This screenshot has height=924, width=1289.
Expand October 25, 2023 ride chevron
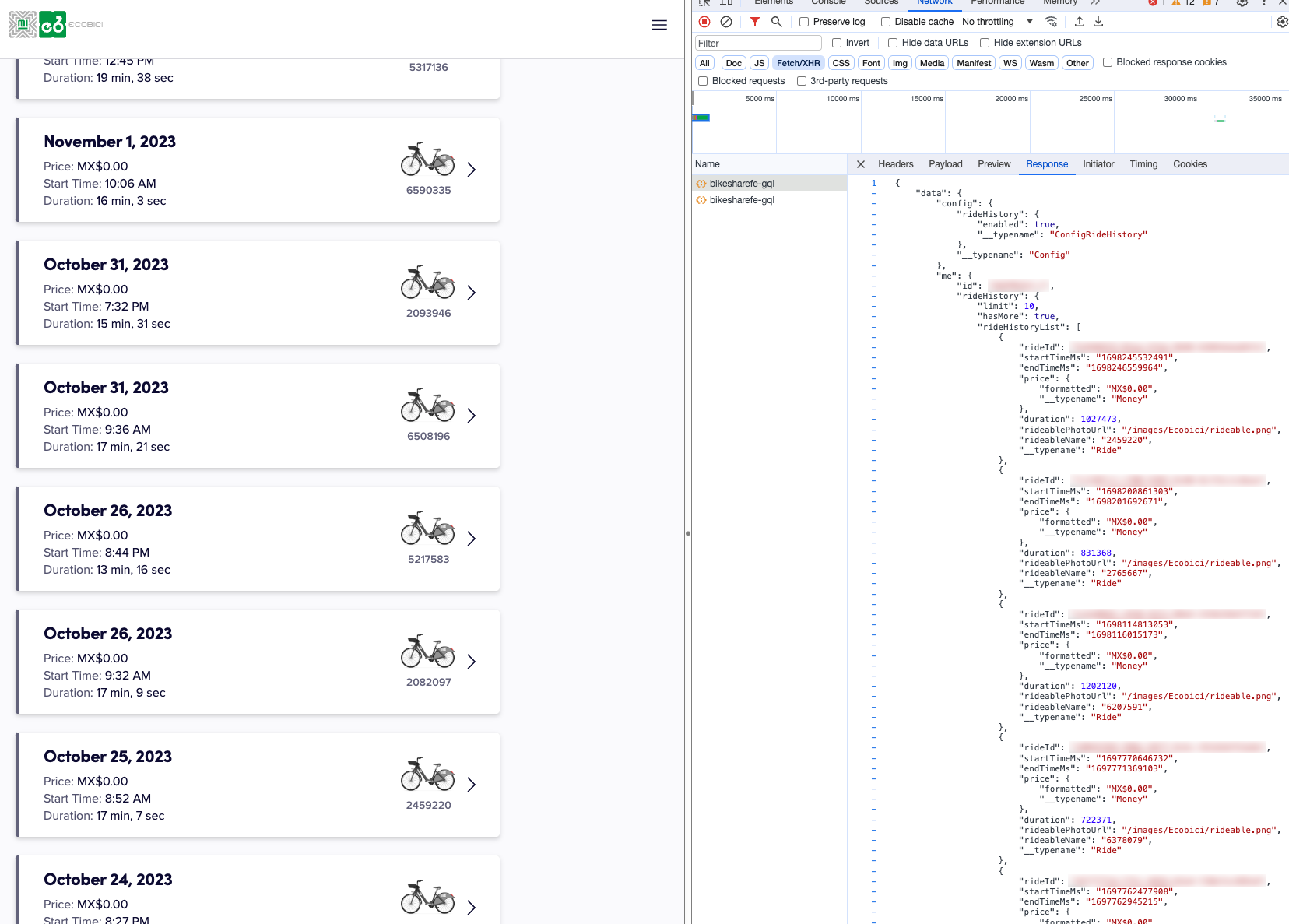pos(471,785)
